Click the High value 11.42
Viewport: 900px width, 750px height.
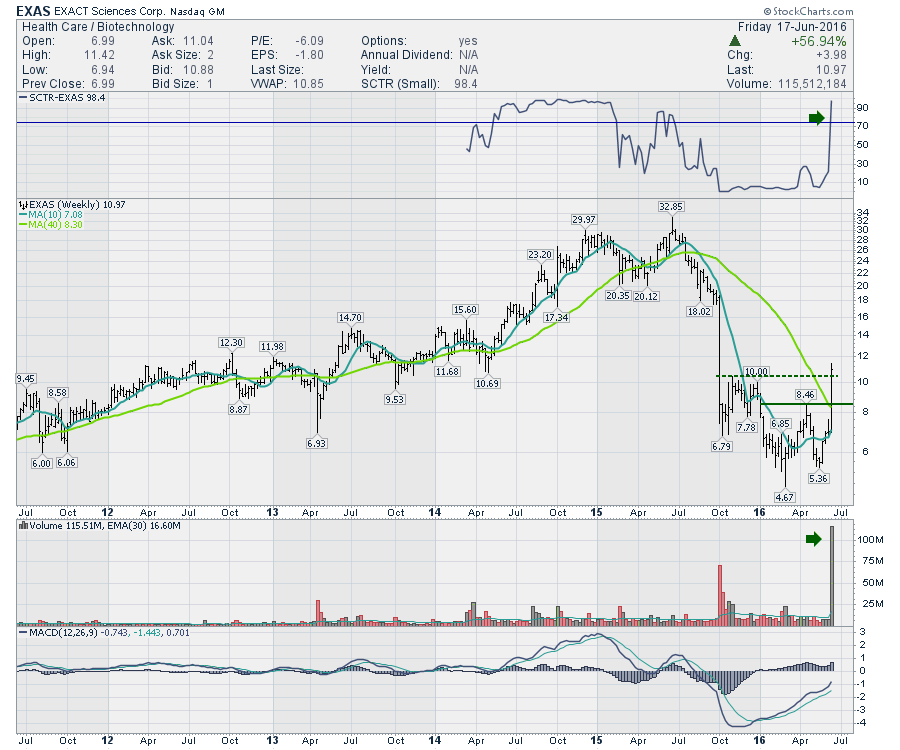tap(99, 55)
